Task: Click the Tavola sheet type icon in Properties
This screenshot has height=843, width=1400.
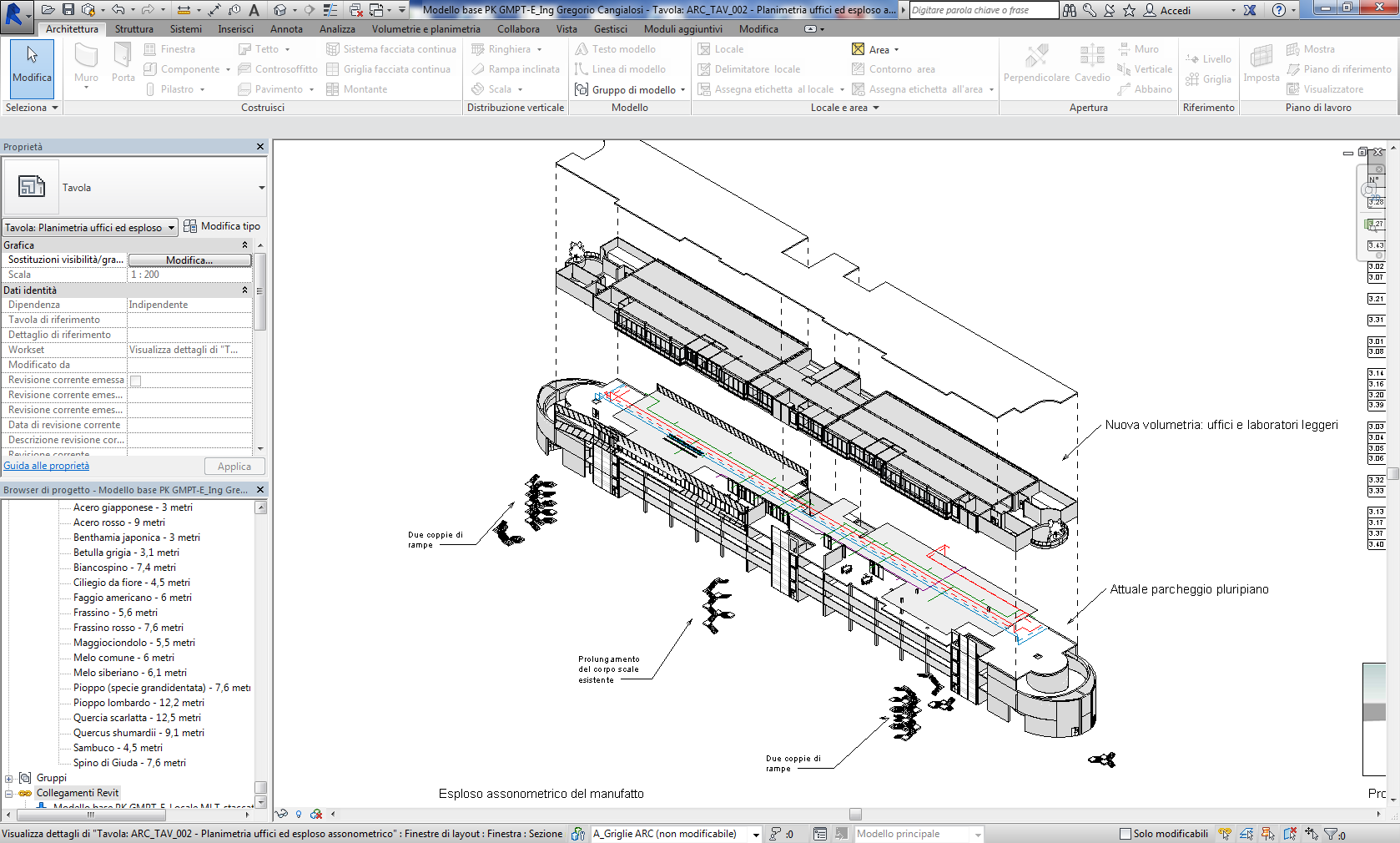Action: pyautogui.click(x=32, y=187)
